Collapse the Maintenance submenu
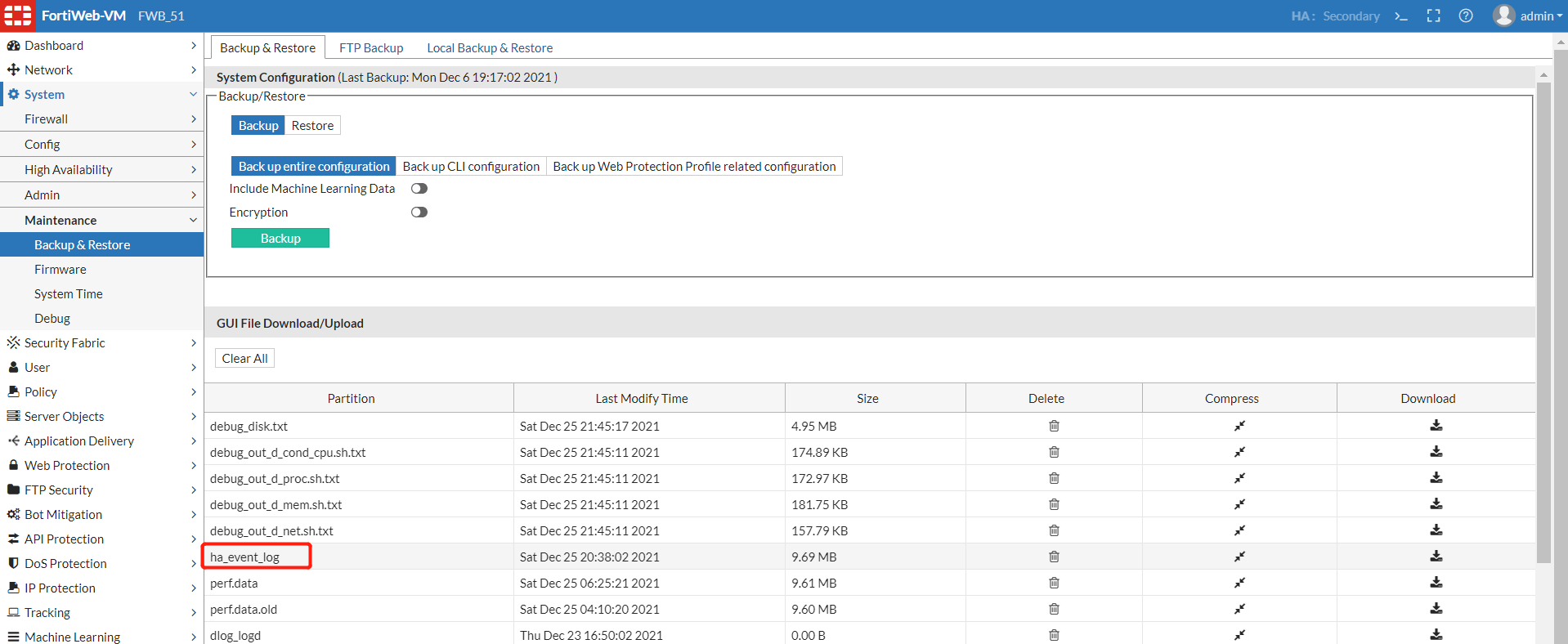 (x=101, y=221)
